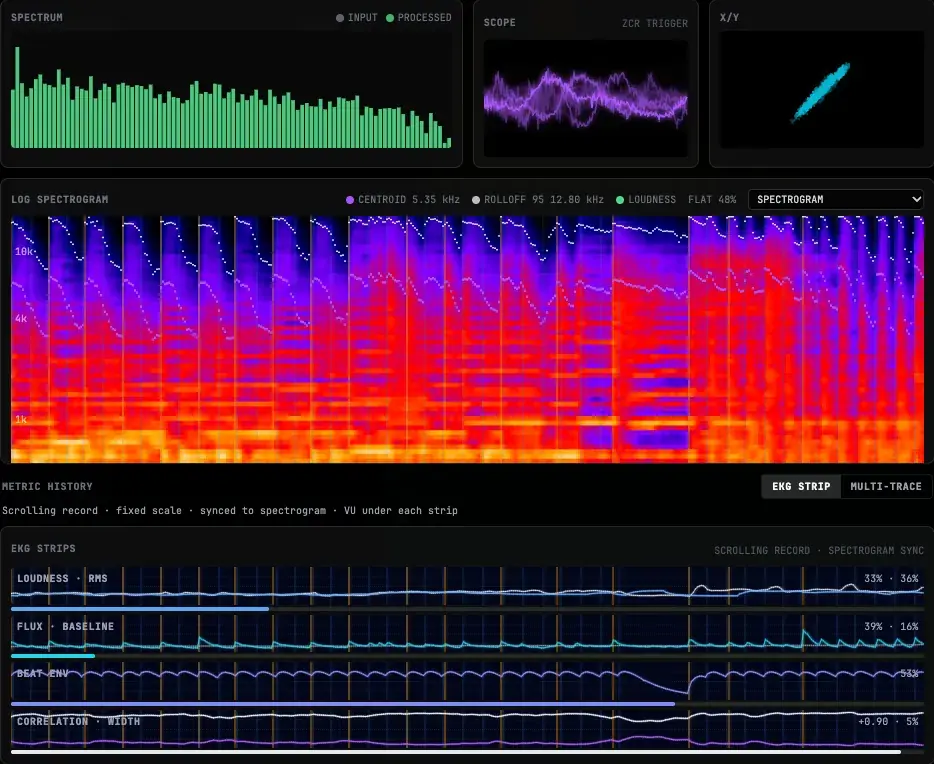
Task: Click the LOUDNESS · RMS strip label
Action: 62,578
